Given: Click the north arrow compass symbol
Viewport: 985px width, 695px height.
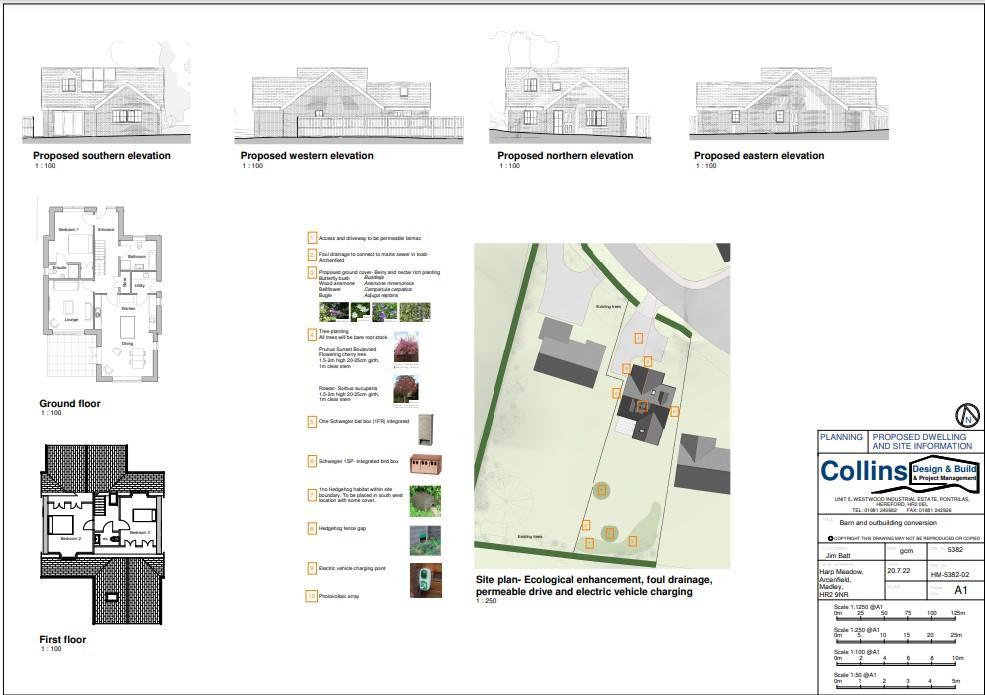Looking at the screenshot, I should [x=967, y=415].
